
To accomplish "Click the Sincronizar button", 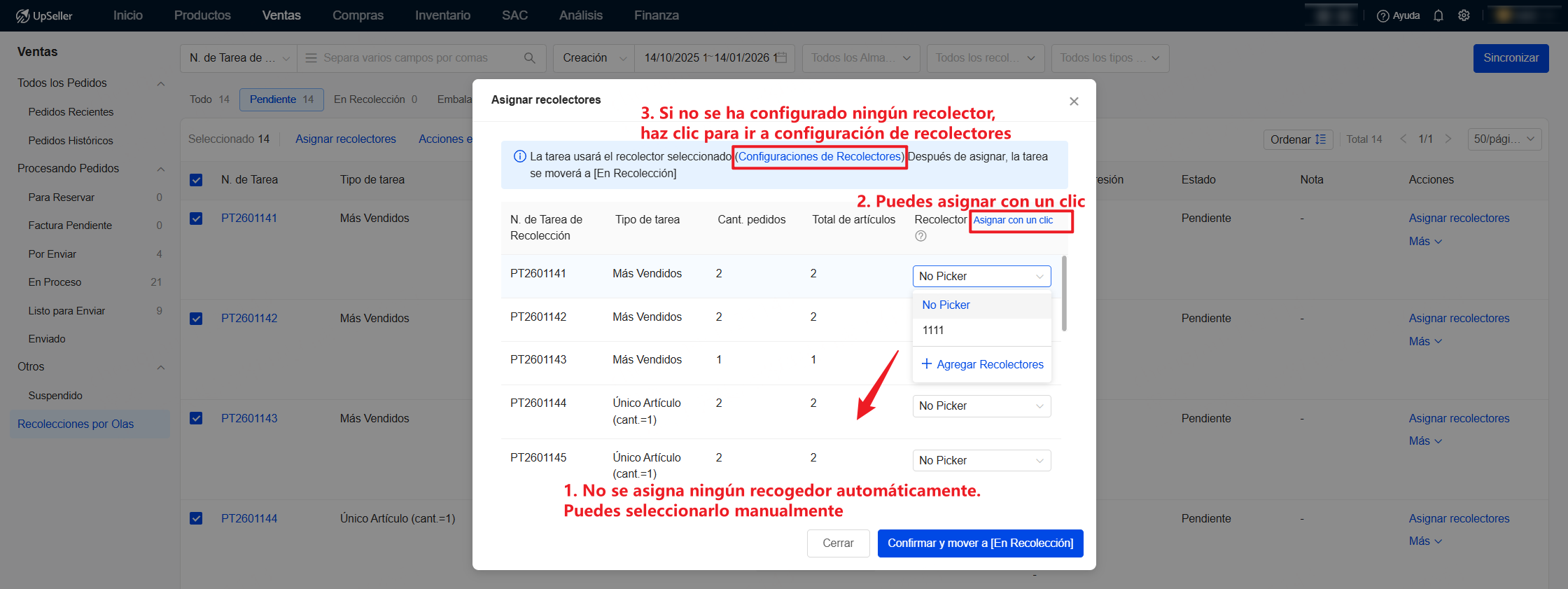I will coord(1511,58).
